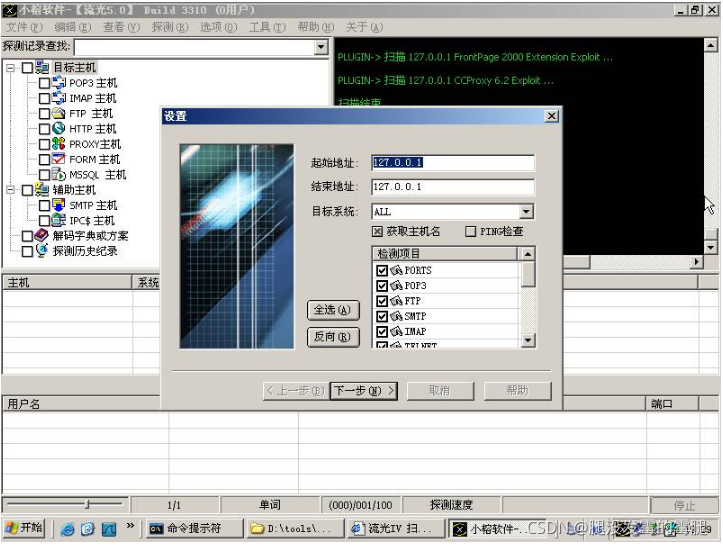
Task: Check the 目标主机 tree checkbox
Action: click(27, 68)
